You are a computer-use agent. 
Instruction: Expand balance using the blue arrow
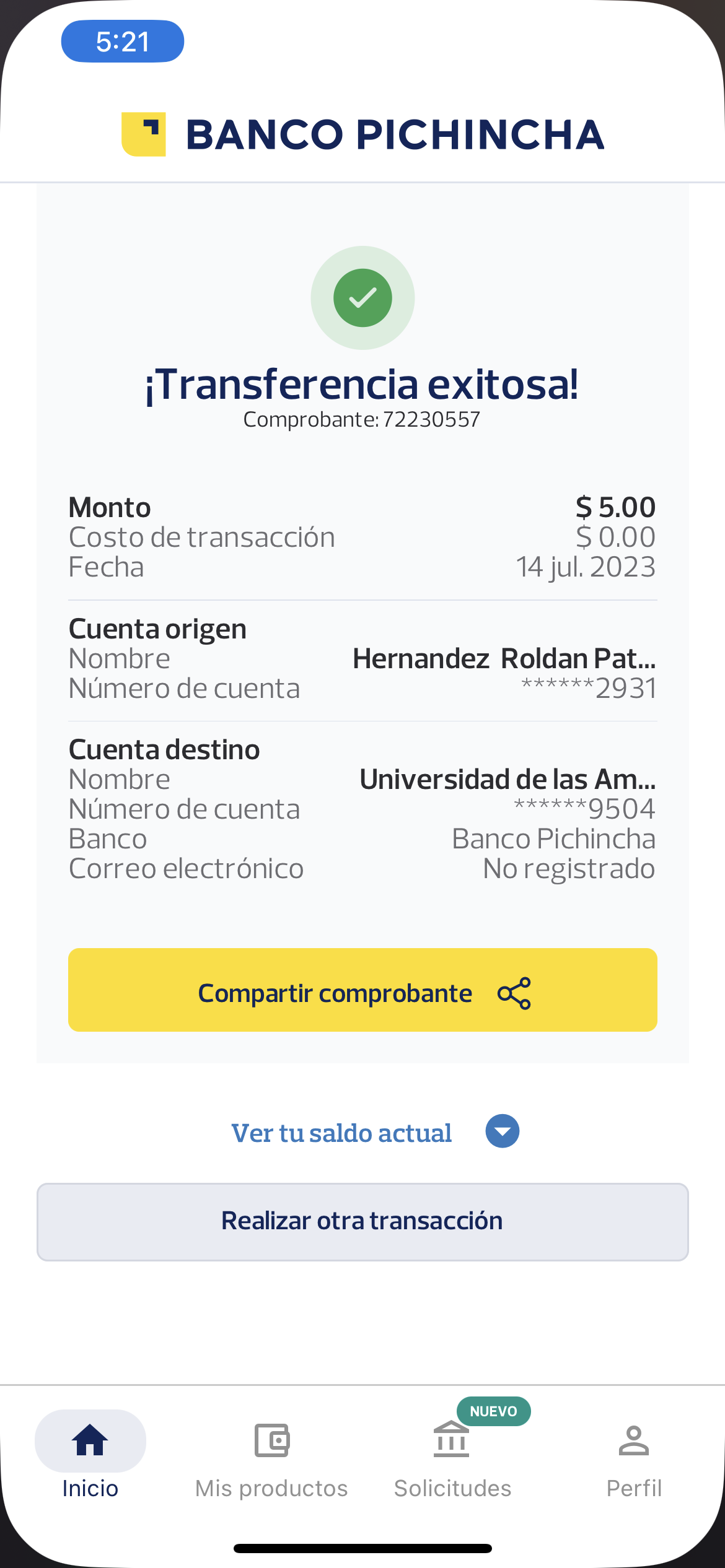(502, 1131)
